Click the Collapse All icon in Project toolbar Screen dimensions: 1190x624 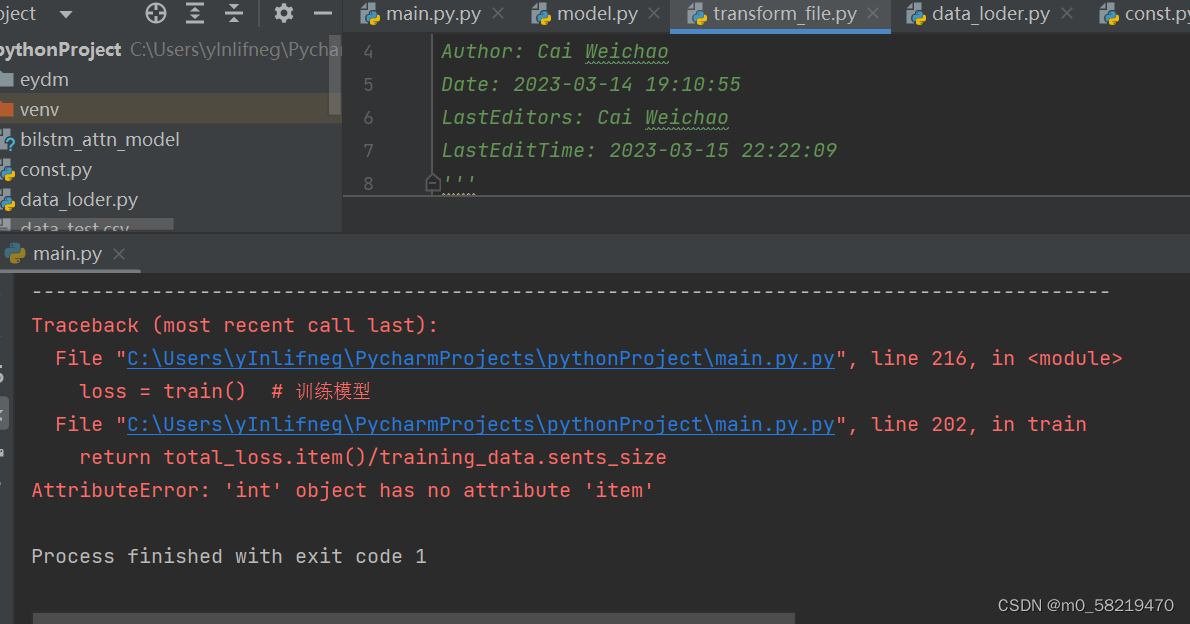pos(234,14)
